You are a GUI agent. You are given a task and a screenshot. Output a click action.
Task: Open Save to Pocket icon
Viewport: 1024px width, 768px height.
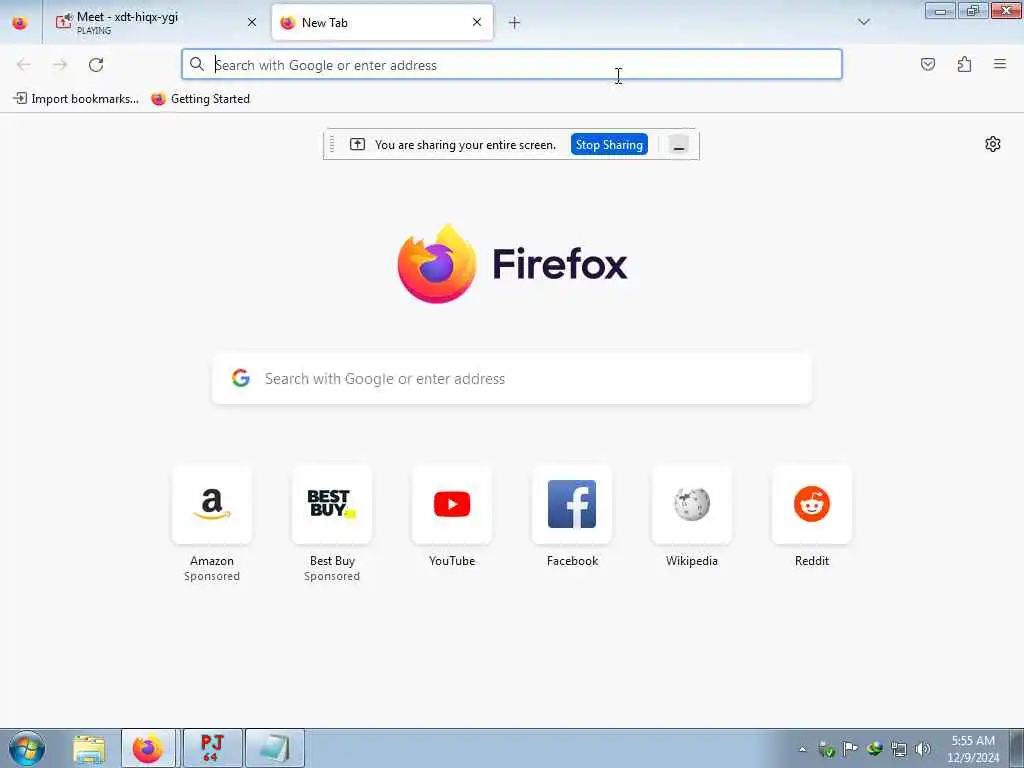coord(927,64)
